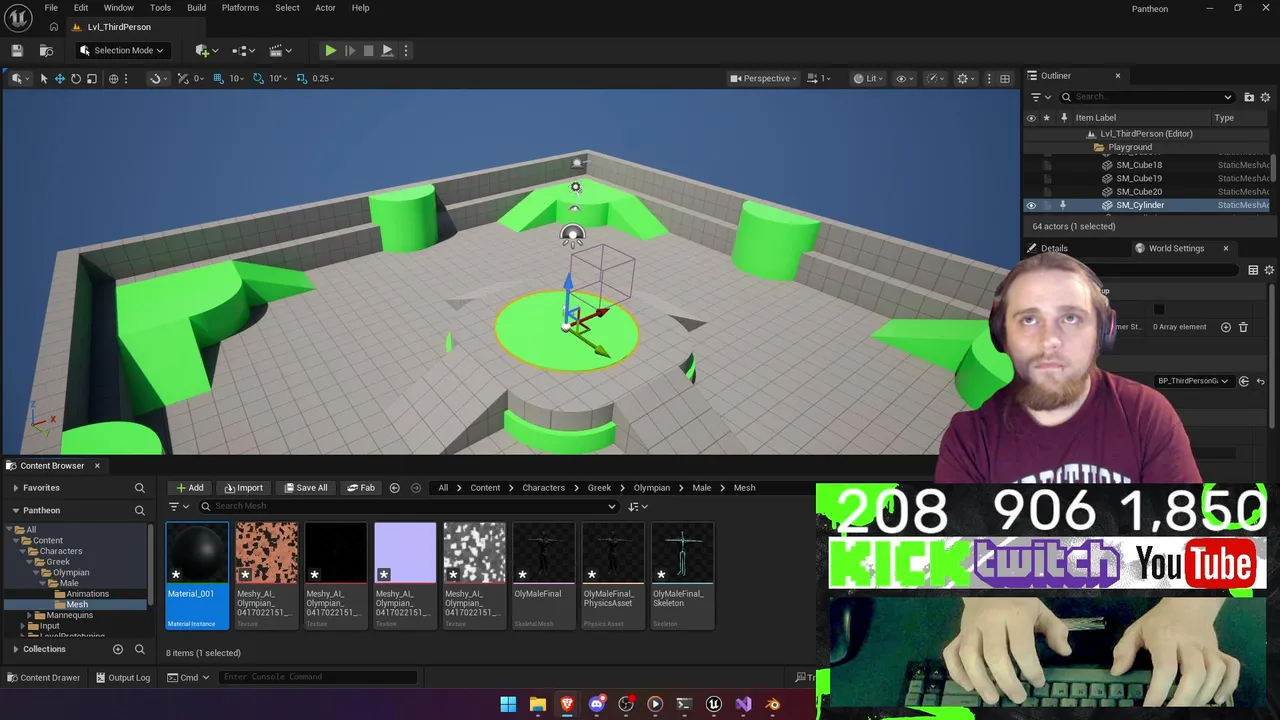This screenshot has height=720, width=1280.
Task: Open the Output Log
Action: pos(122,677)
